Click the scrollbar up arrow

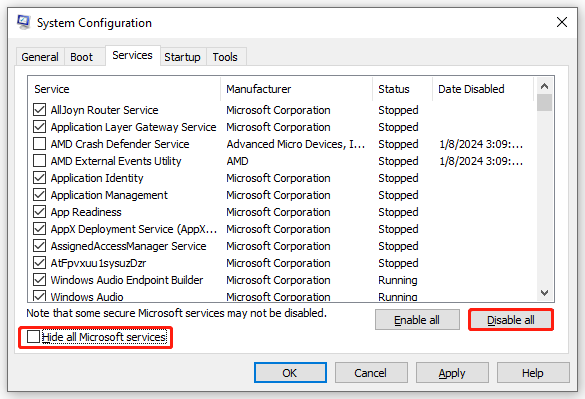coord(544,86)
